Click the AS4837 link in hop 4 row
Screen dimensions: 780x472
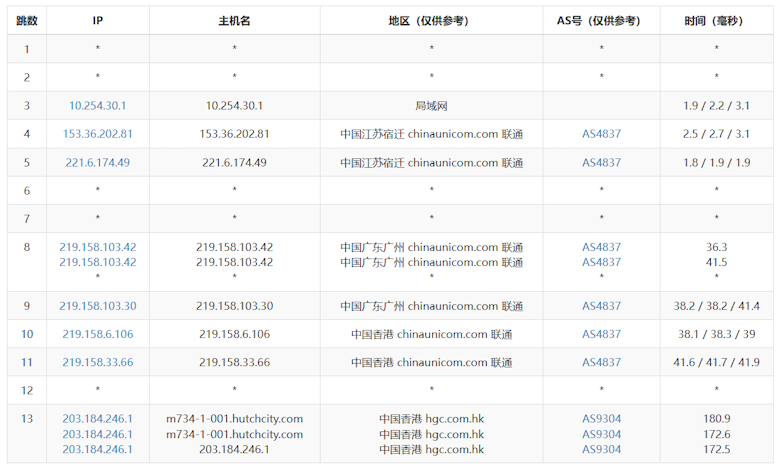pos(601,134)
